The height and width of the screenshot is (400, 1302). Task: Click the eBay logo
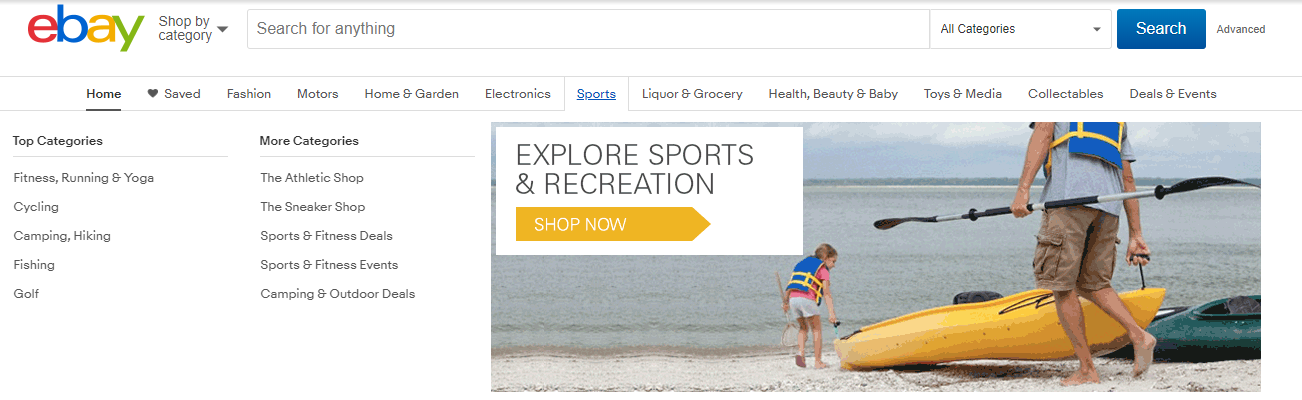coord(86,28)
